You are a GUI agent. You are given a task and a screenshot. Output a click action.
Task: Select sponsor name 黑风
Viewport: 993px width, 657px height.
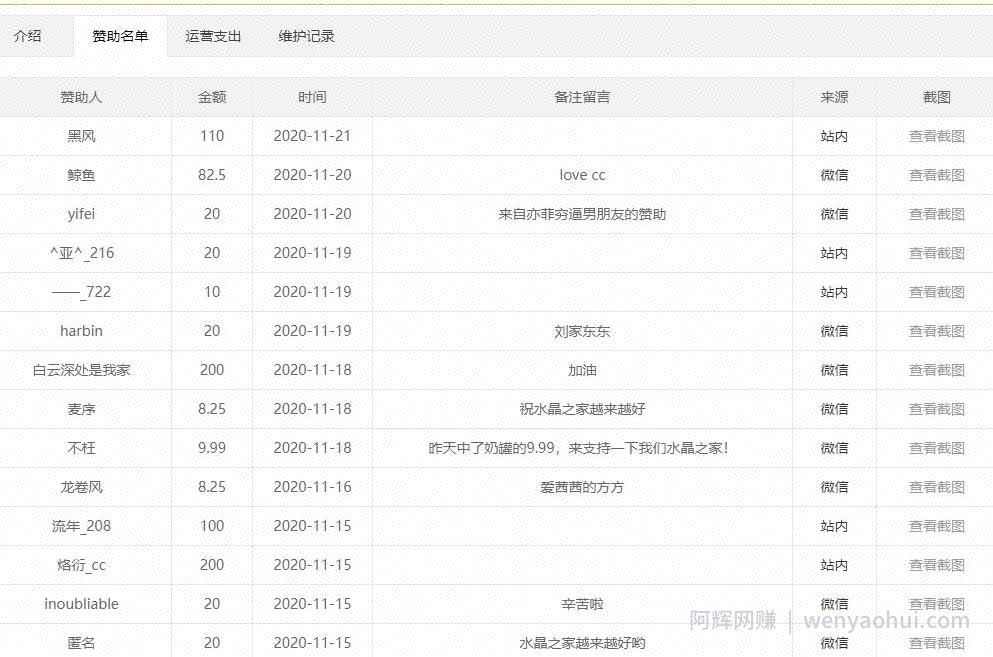click(81, 136)
